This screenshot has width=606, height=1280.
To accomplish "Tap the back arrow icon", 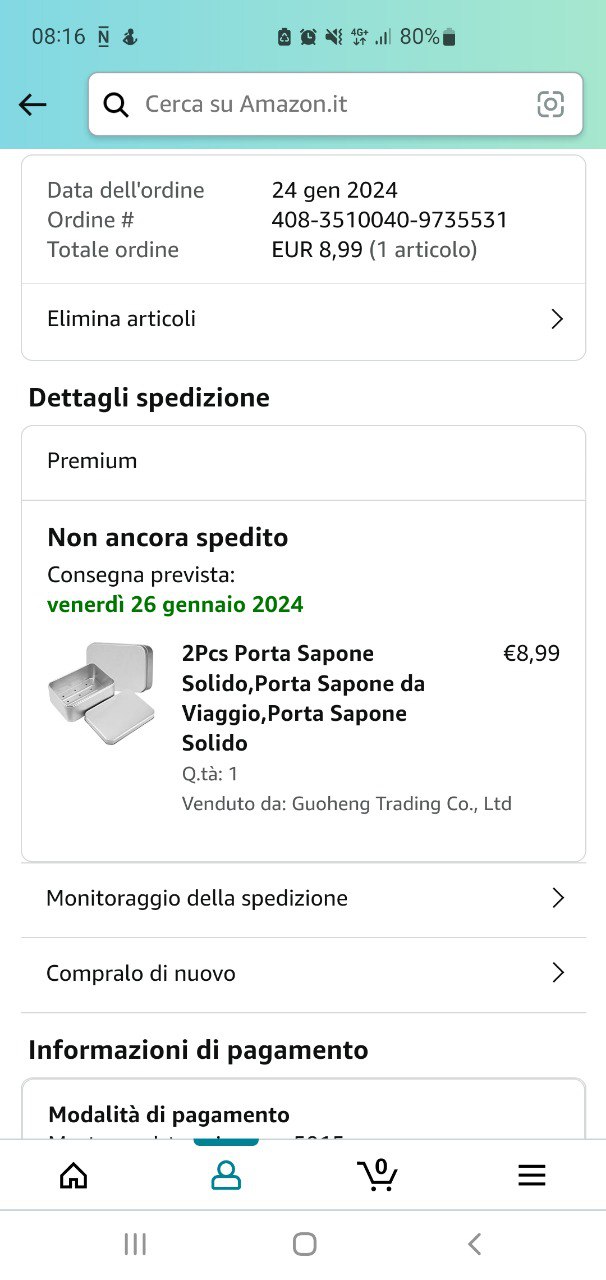I will tap(33, 104).
